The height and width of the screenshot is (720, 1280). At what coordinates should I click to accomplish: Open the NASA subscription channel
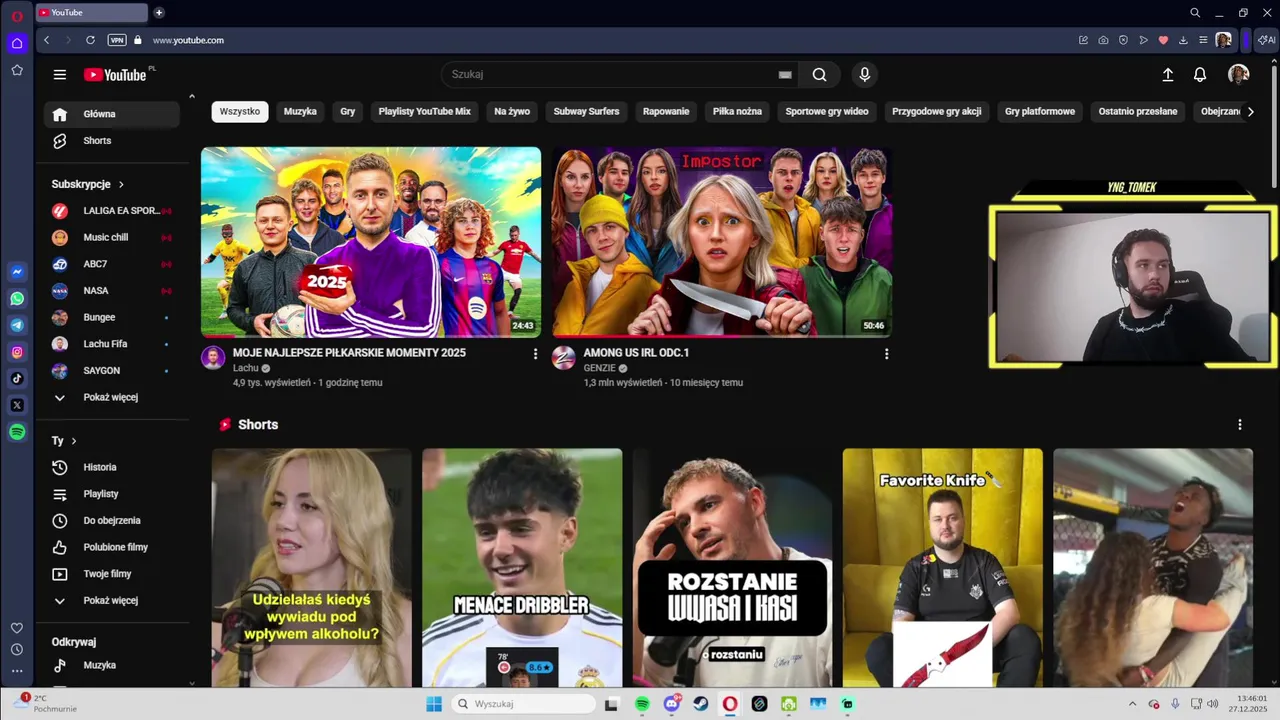click(112, 291)
